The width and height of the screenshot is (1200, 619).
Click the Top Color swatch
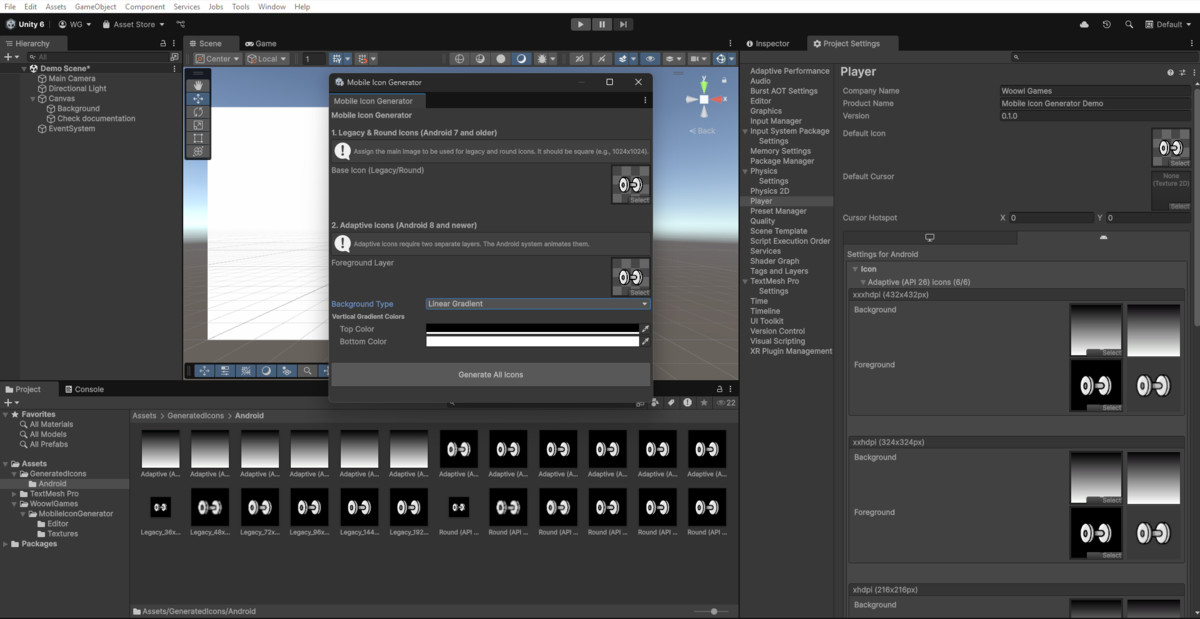(x=533, y=329)
